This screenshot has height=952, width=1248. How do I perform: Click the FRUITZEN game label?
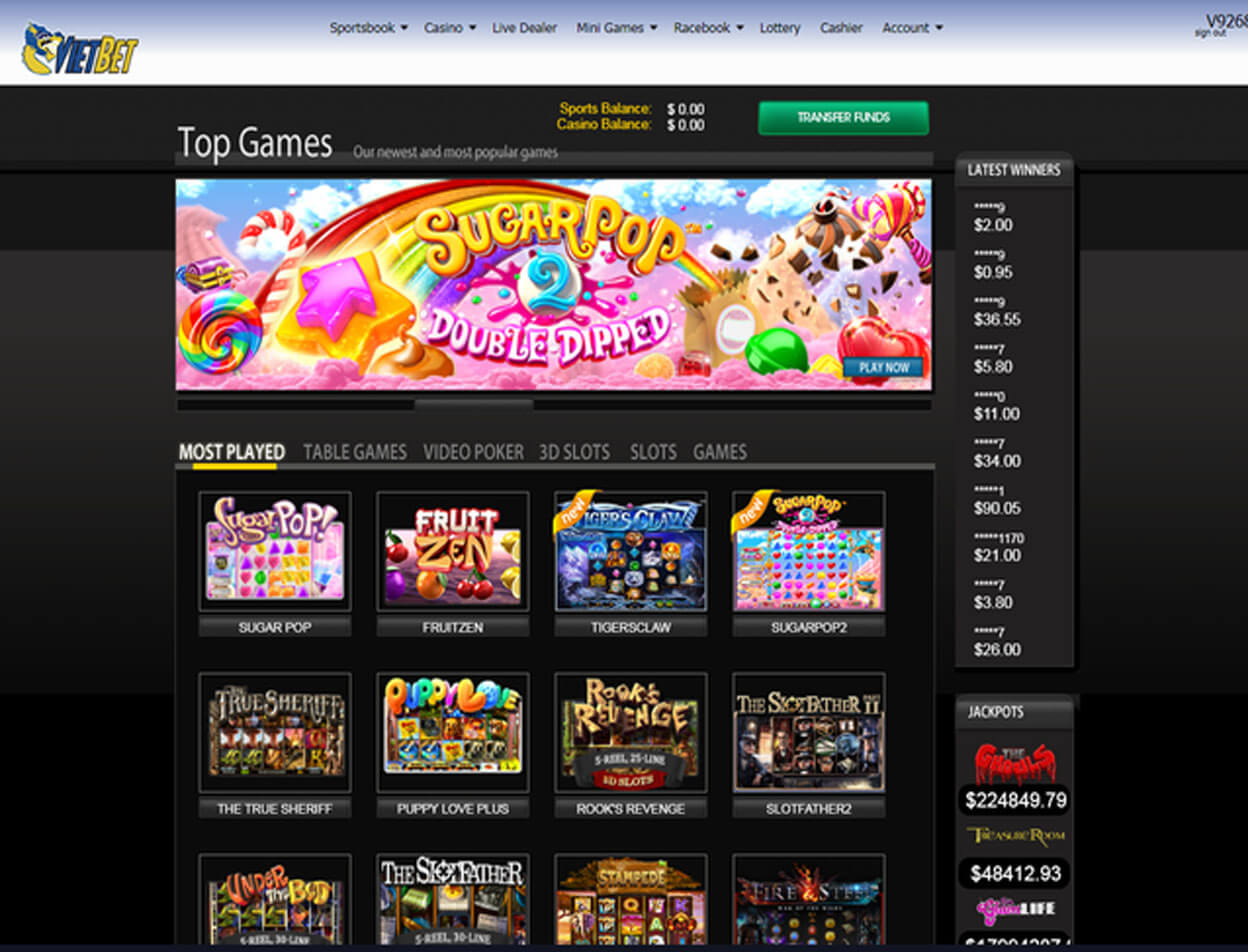[x=453, y=627]
